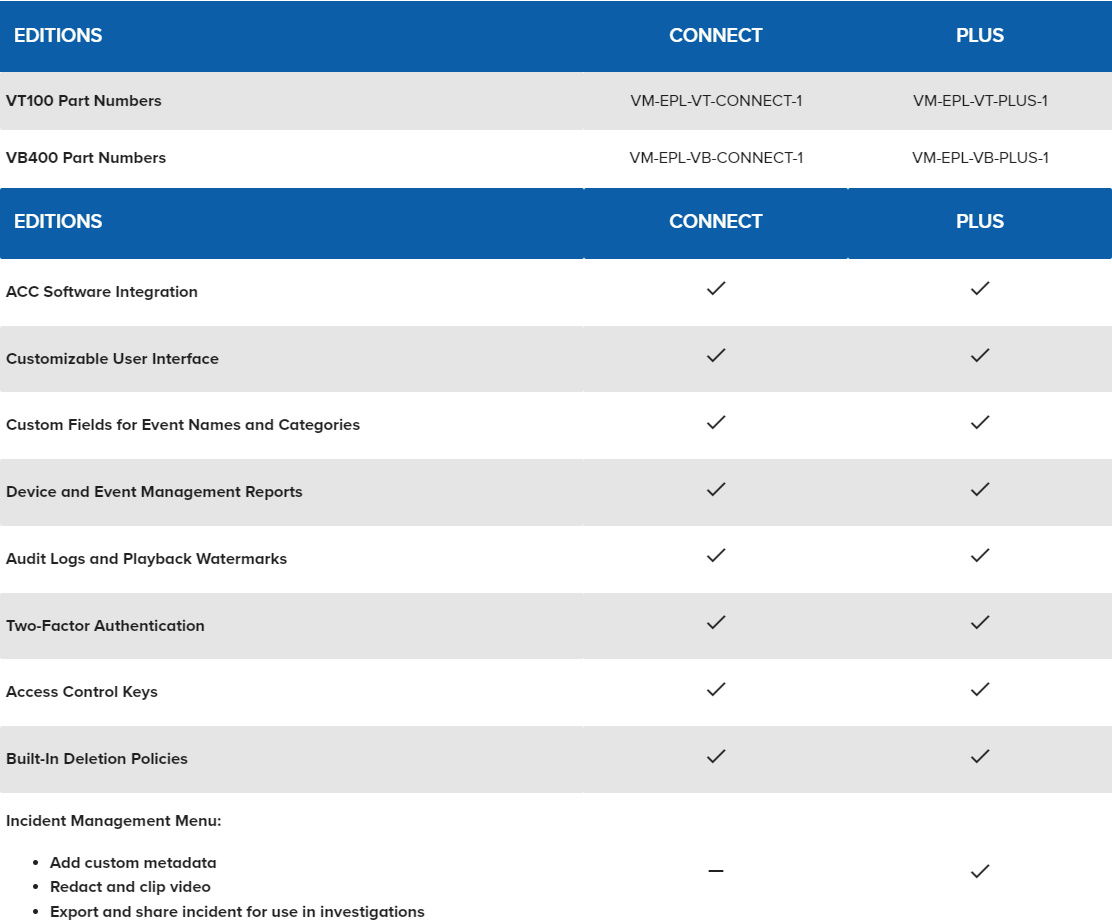Select the PLUS header in top table
1112x923 pixels.
(979, 35)
